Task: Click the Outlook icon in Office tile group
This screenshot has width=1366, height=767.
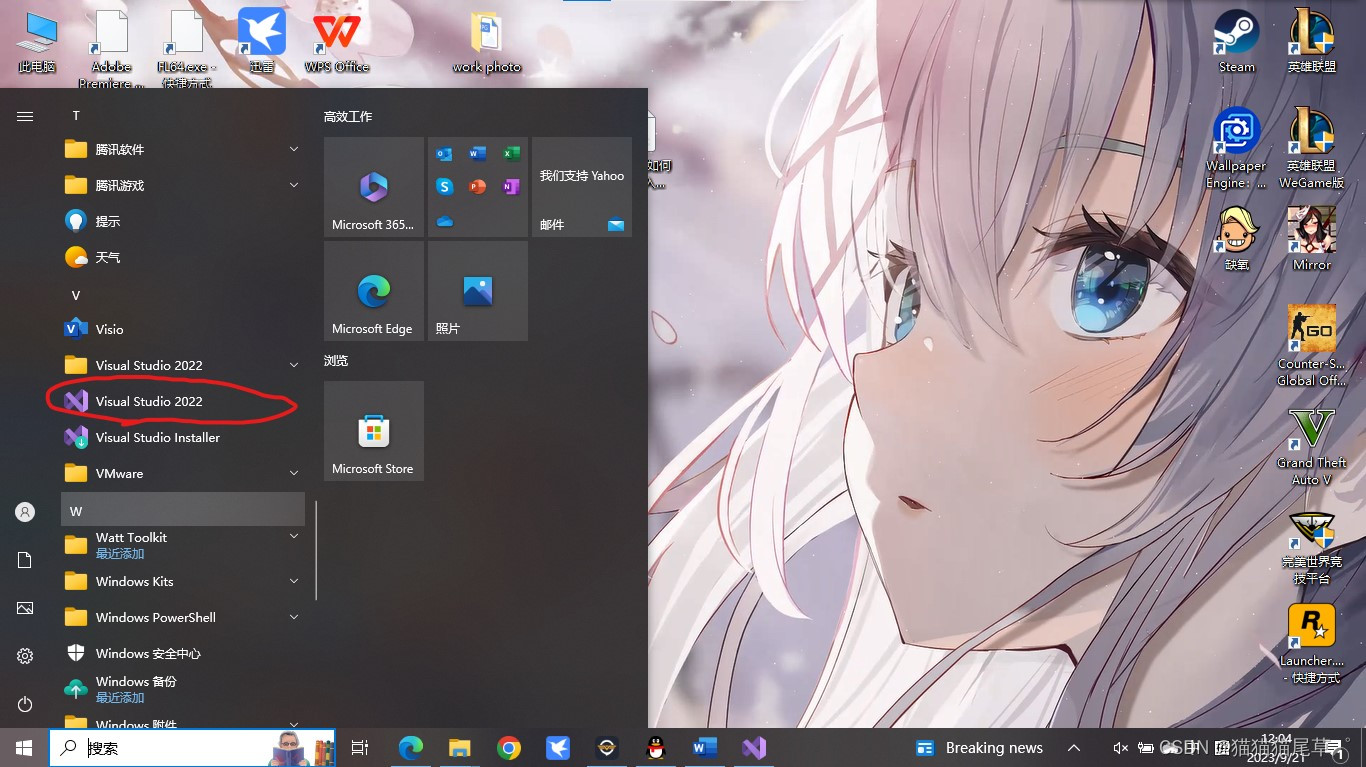Action: click(x=444, y=154)
